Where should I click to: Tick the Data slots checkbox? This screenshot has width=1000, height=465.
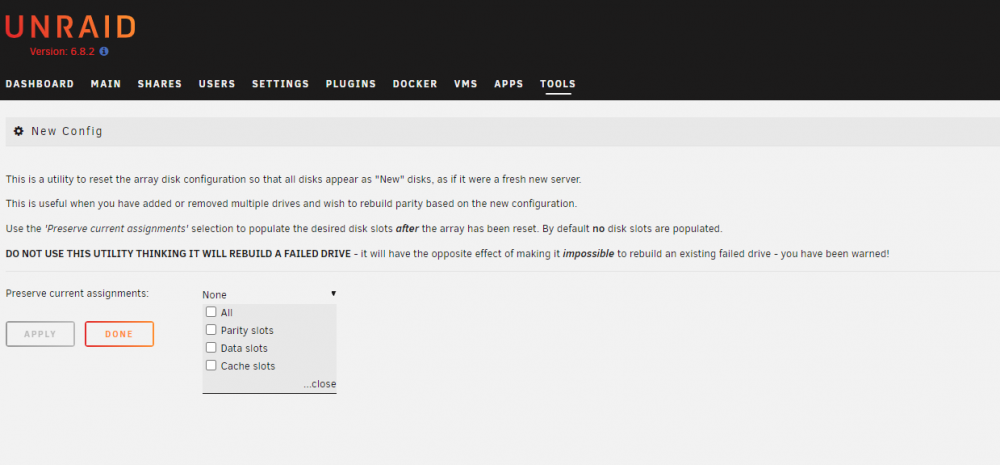point(211,348)
